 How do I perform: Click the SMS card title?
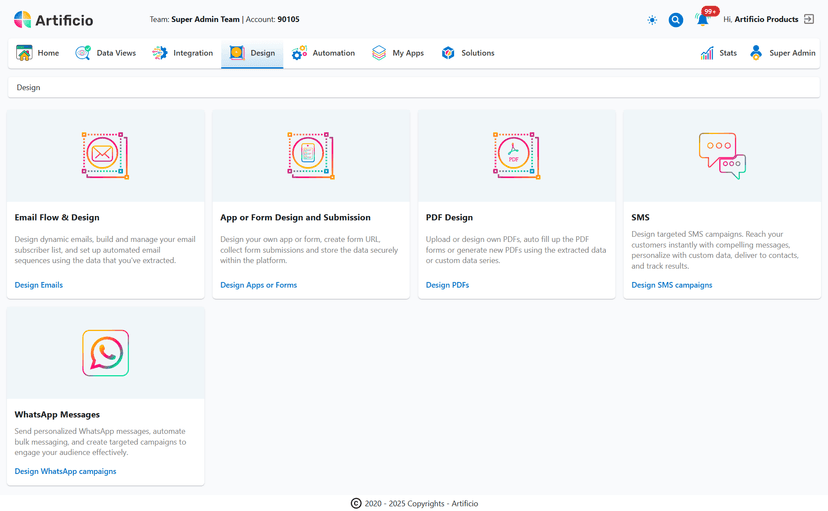[x=641, y=217]
